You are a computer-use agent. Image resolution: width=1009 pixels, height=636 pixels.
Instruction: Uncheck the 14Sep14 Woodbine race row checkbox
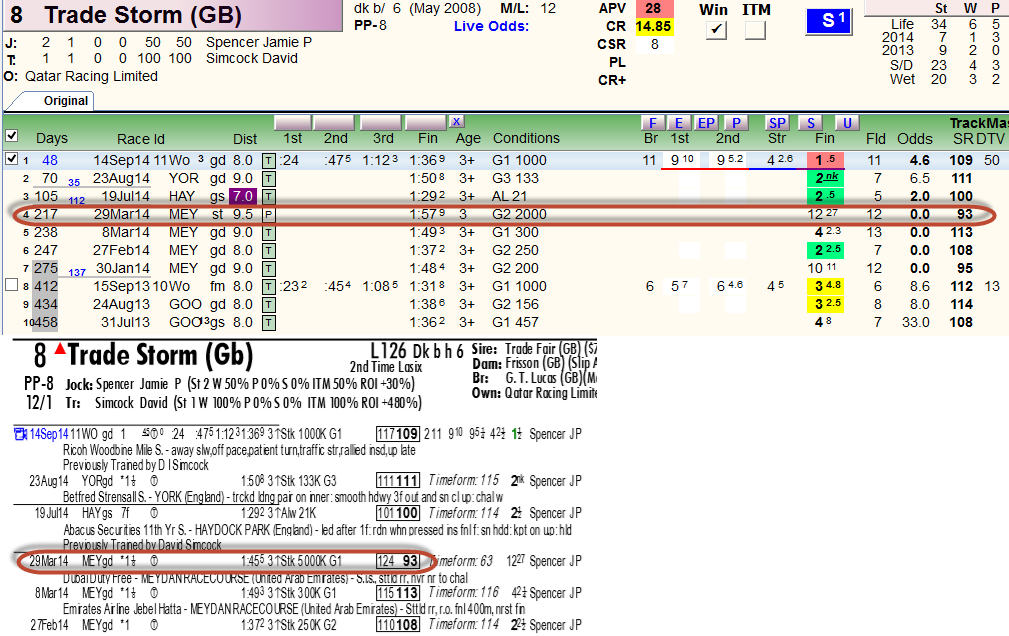[x=11, y=158]
